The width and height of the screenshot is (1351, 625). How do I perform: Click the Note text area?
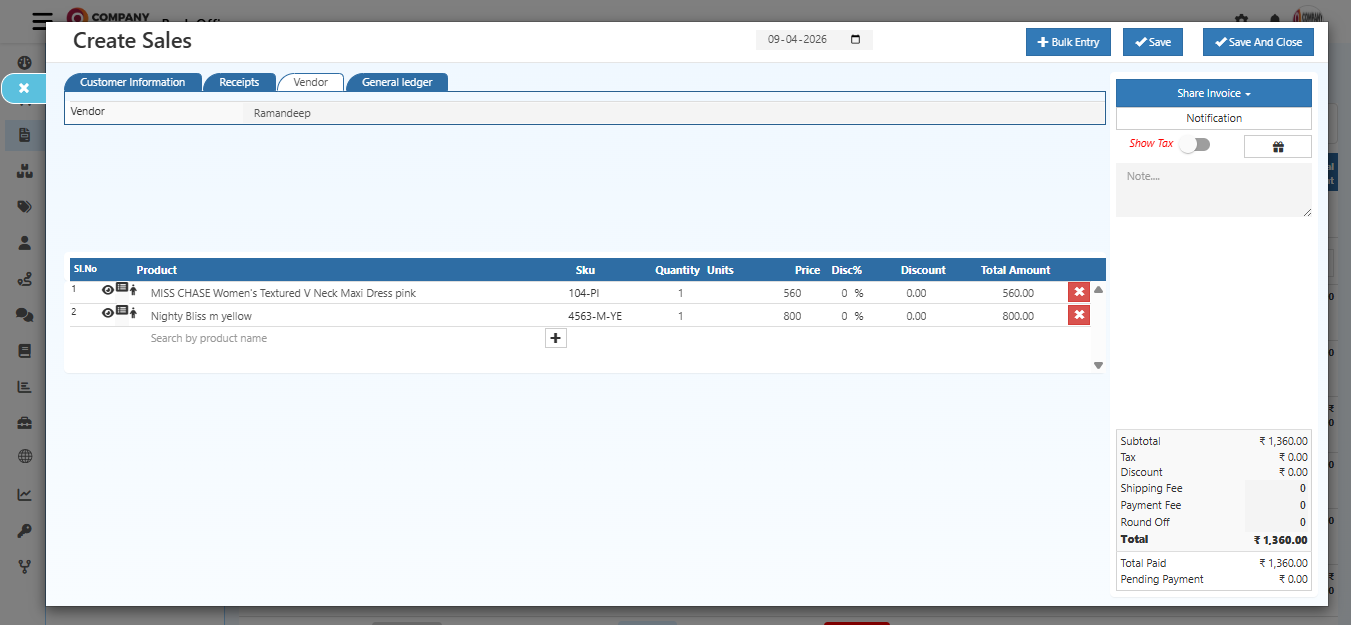tap(1213, 189)
